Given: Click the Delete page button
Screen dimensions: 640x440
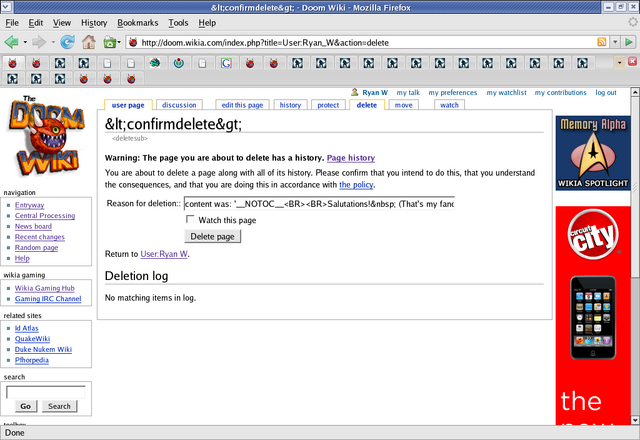Looking at the screenshot, I should click(213, 236).
